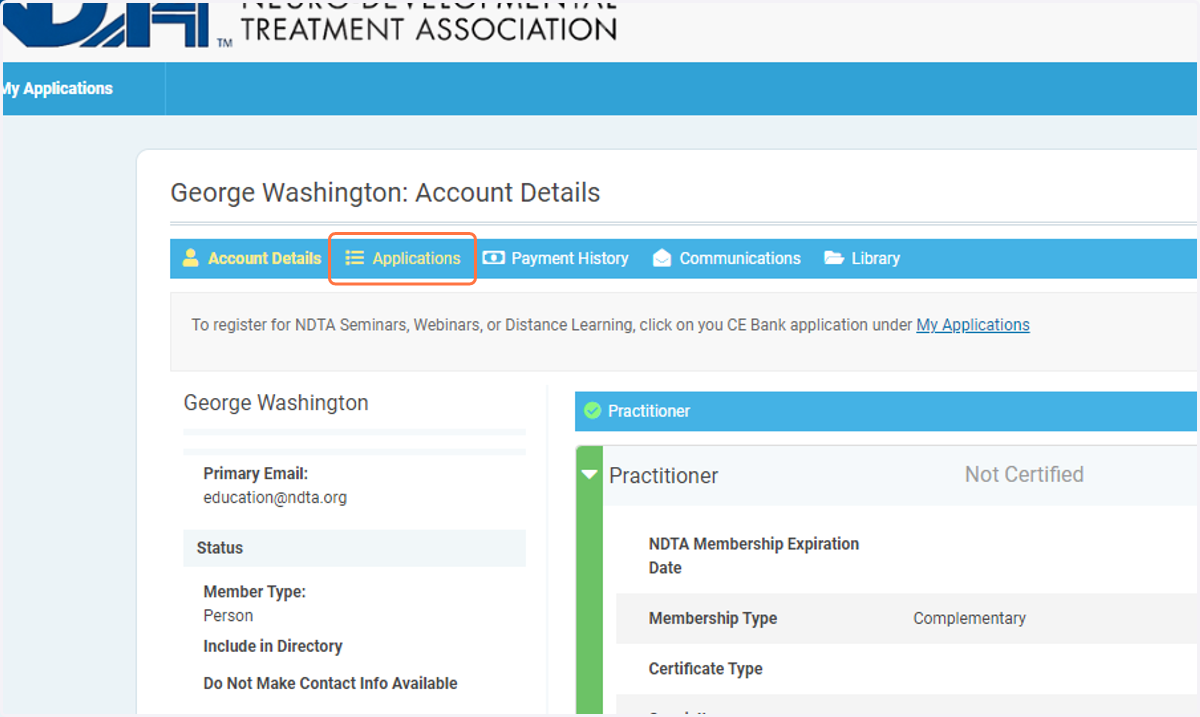
Task: Collapse the Practitioner section with white triangle
Action: point(590,475)
